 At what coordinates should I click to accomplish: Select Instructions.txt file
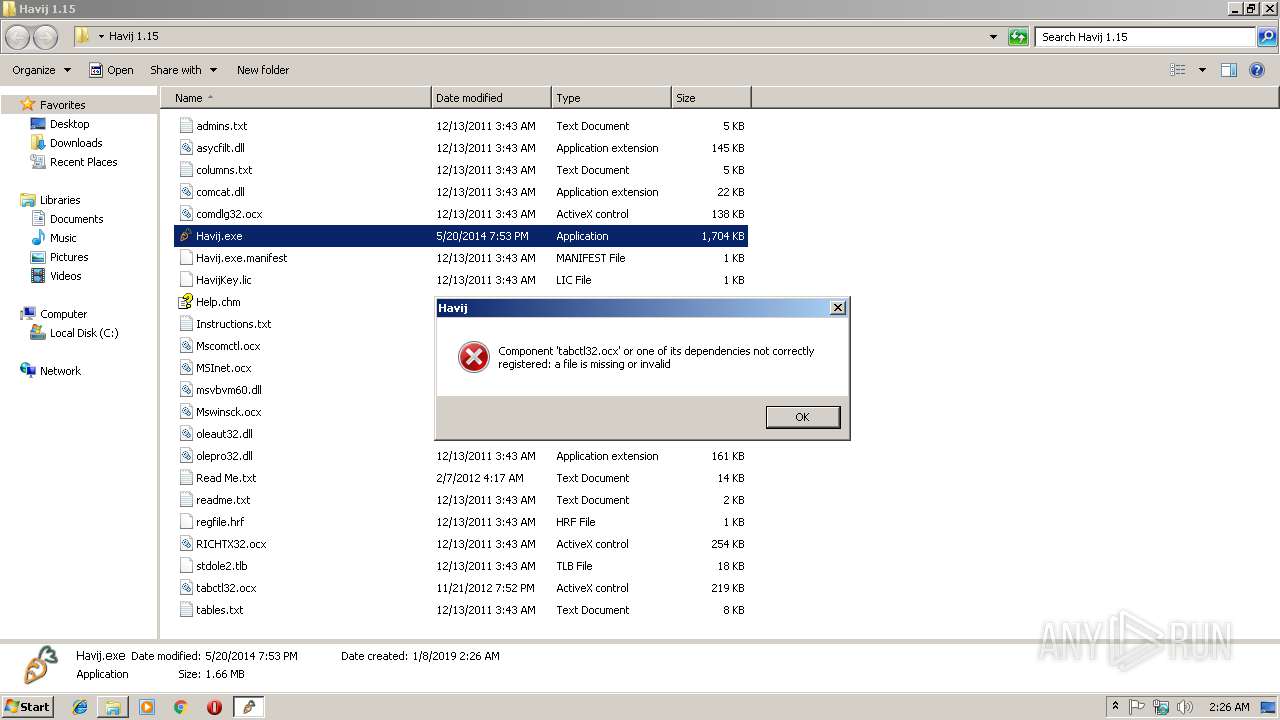(233, 324)
